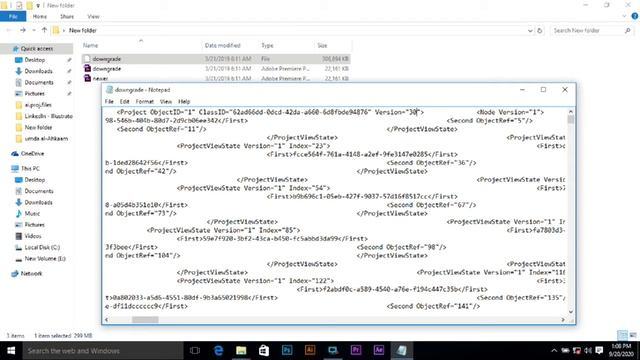Open File Explorer taskbar icon
The width and height of the screenshot is (640, 360).
click(x=241, y=351)
